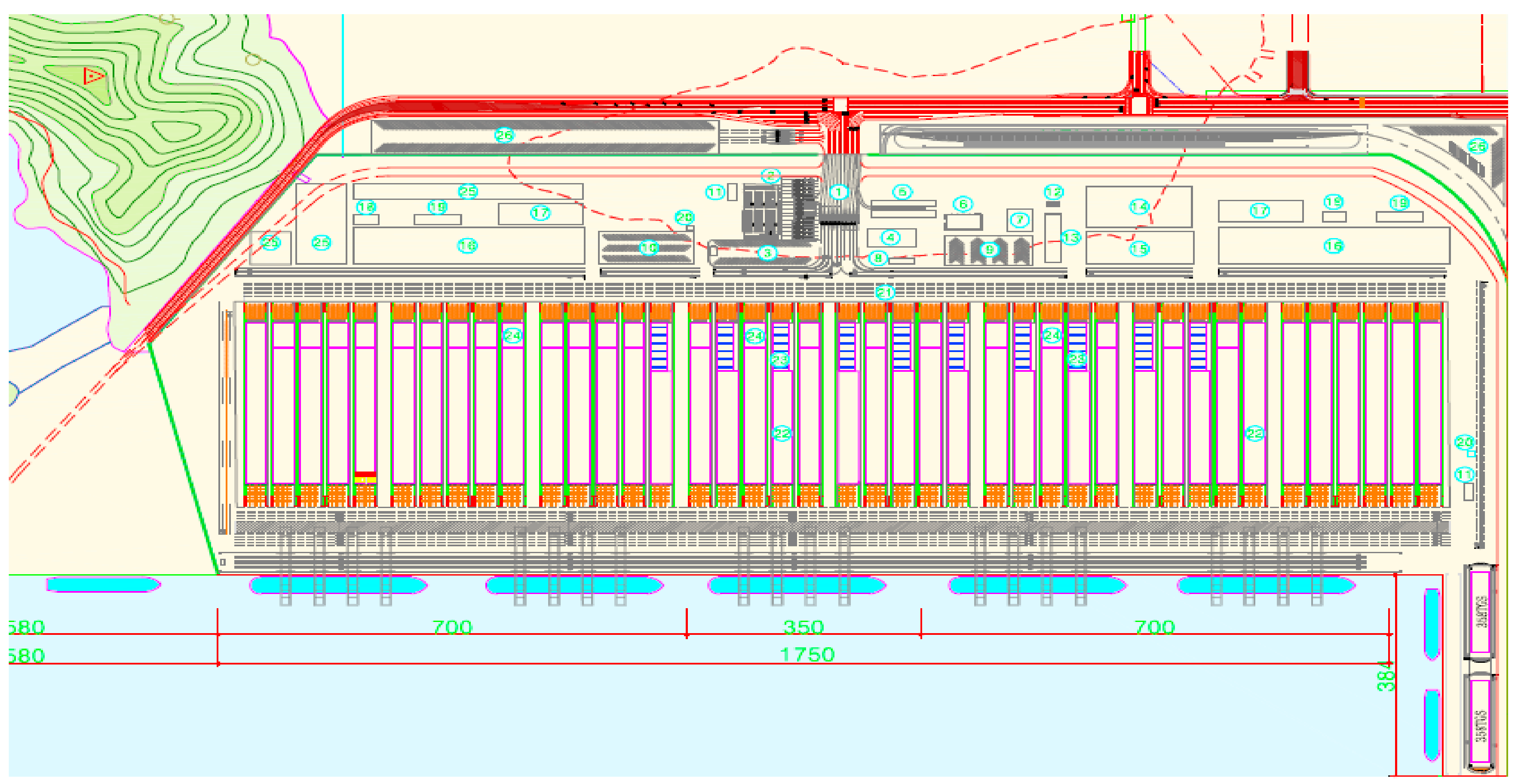The height and width of the screenshot is (784, 1515).
Task: Click the circled 15 building label
Action: (1139, 249)
